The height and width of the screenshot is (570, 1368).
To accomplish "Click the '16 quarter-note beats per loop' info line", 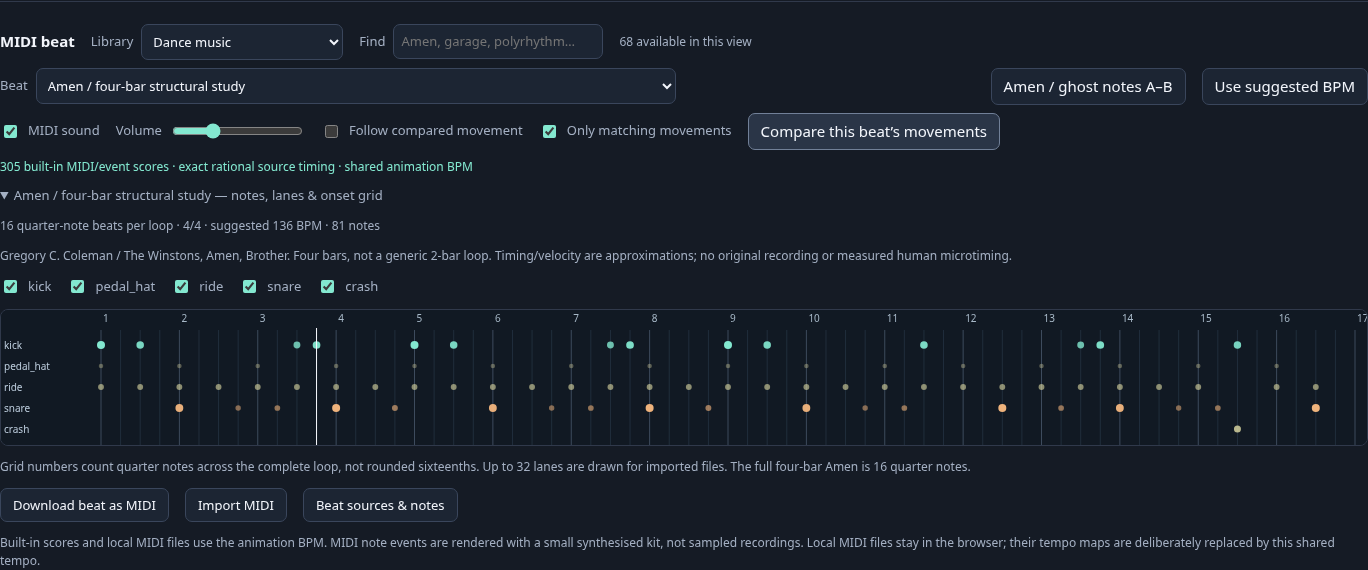I will coord(190,226).
